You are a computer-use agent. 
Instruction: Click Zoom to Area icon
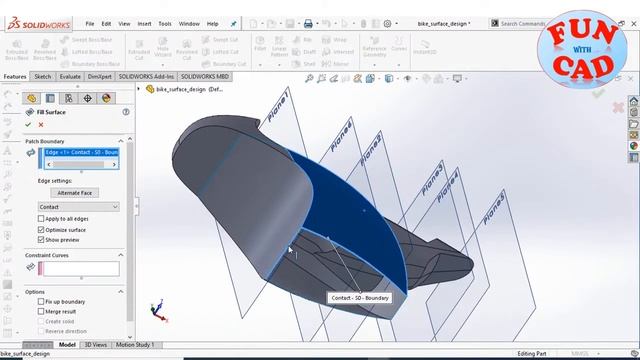(322, 78)
